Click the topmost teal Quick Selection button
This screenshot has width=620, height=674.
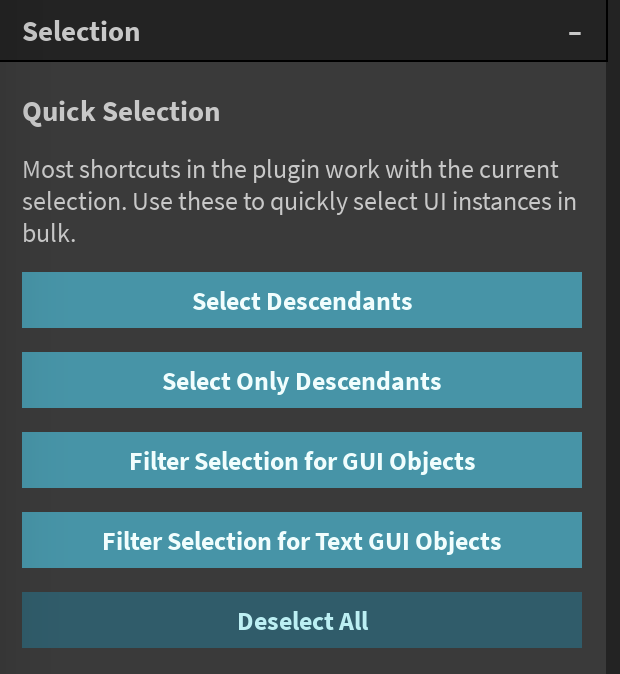(x=302, y=301)
